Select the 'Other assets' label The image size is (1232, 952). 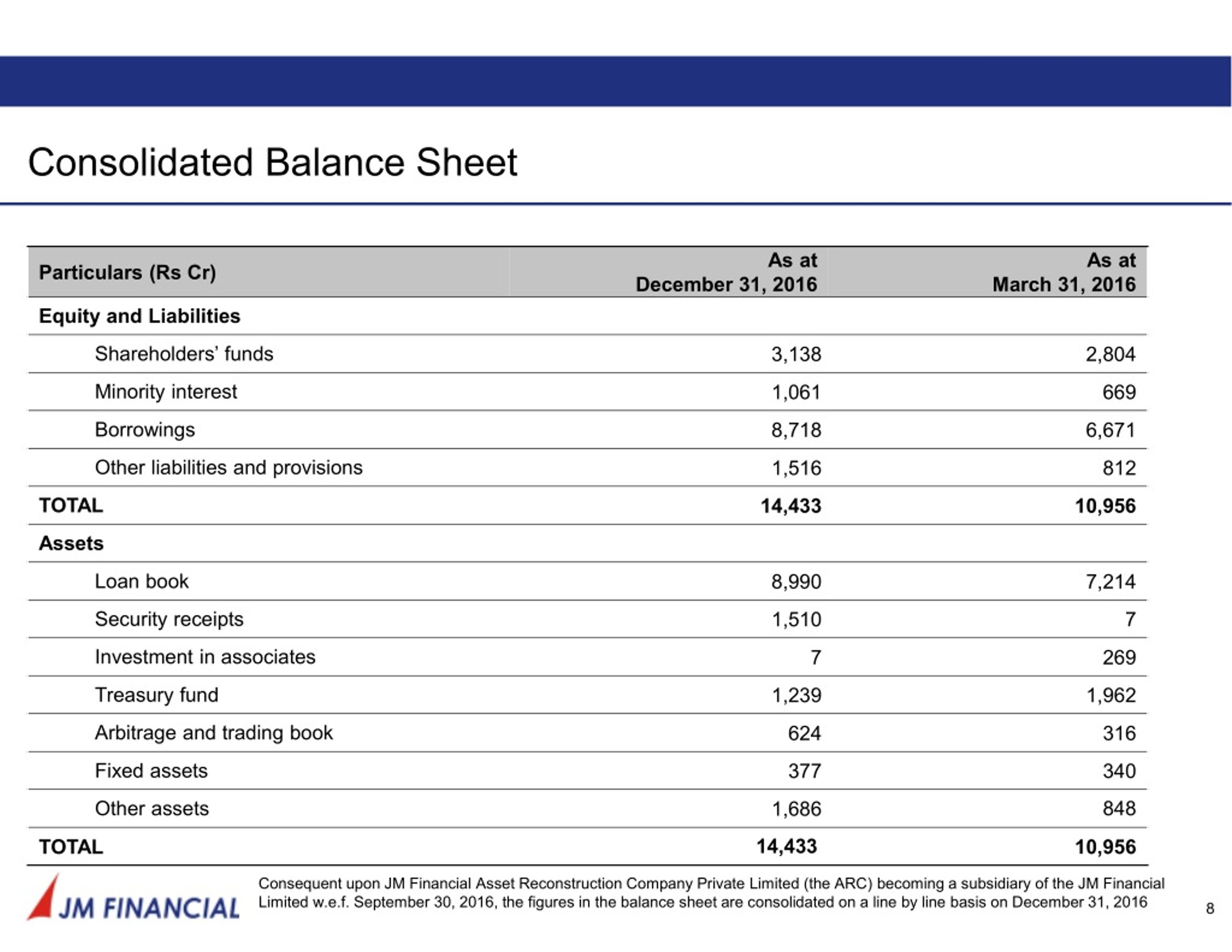tap(152, 809)
